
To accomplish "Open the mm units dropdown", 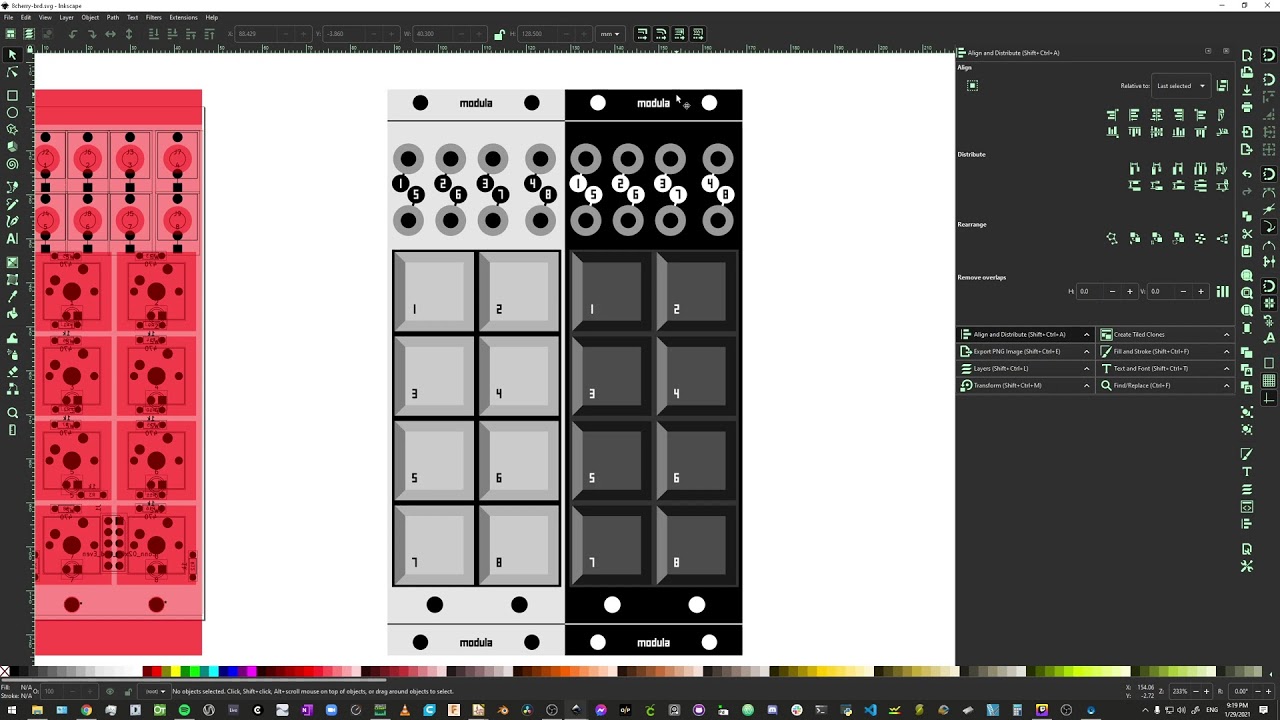I will (x=610, y=34).
